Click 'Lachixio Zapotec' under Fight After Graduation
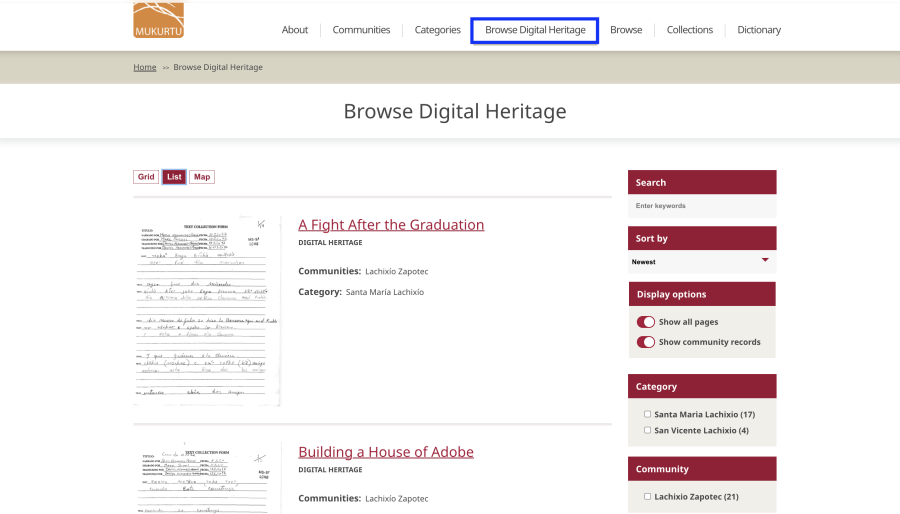This screenshot has width=900, height=514. (397, 271)
